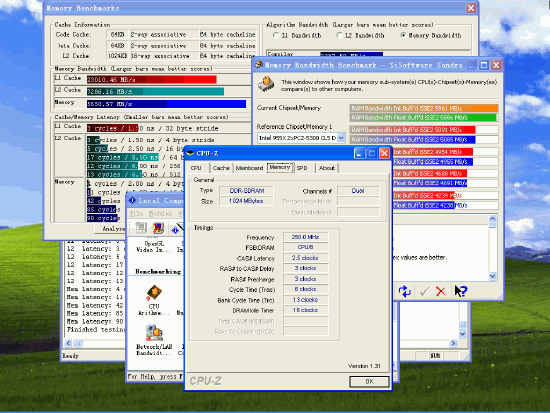This screenshot has height=413, width=550.
Task: Minimize the CPU-Z window
Action: click(359, 153)
